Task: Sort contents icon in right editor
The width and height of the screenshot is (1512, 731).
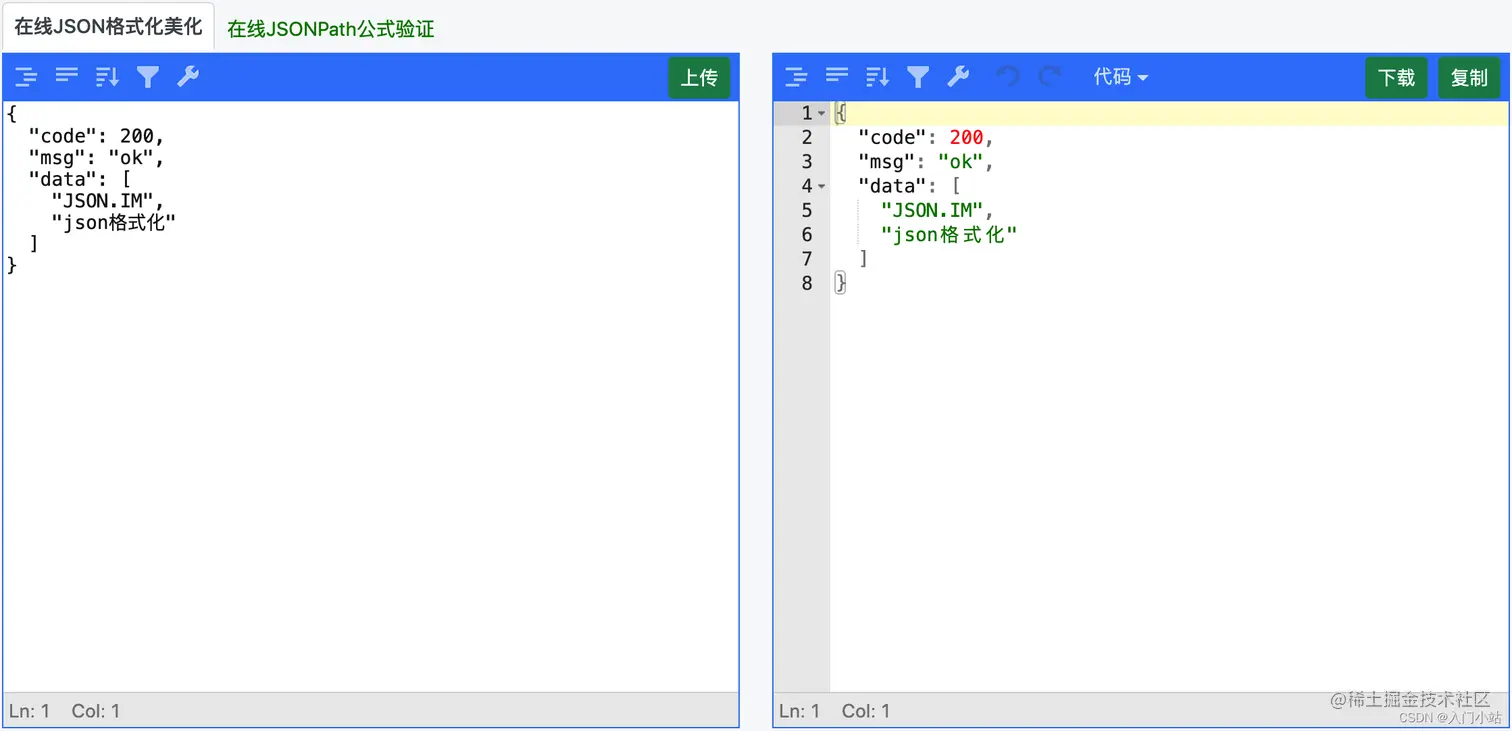Action: [877, 77]
